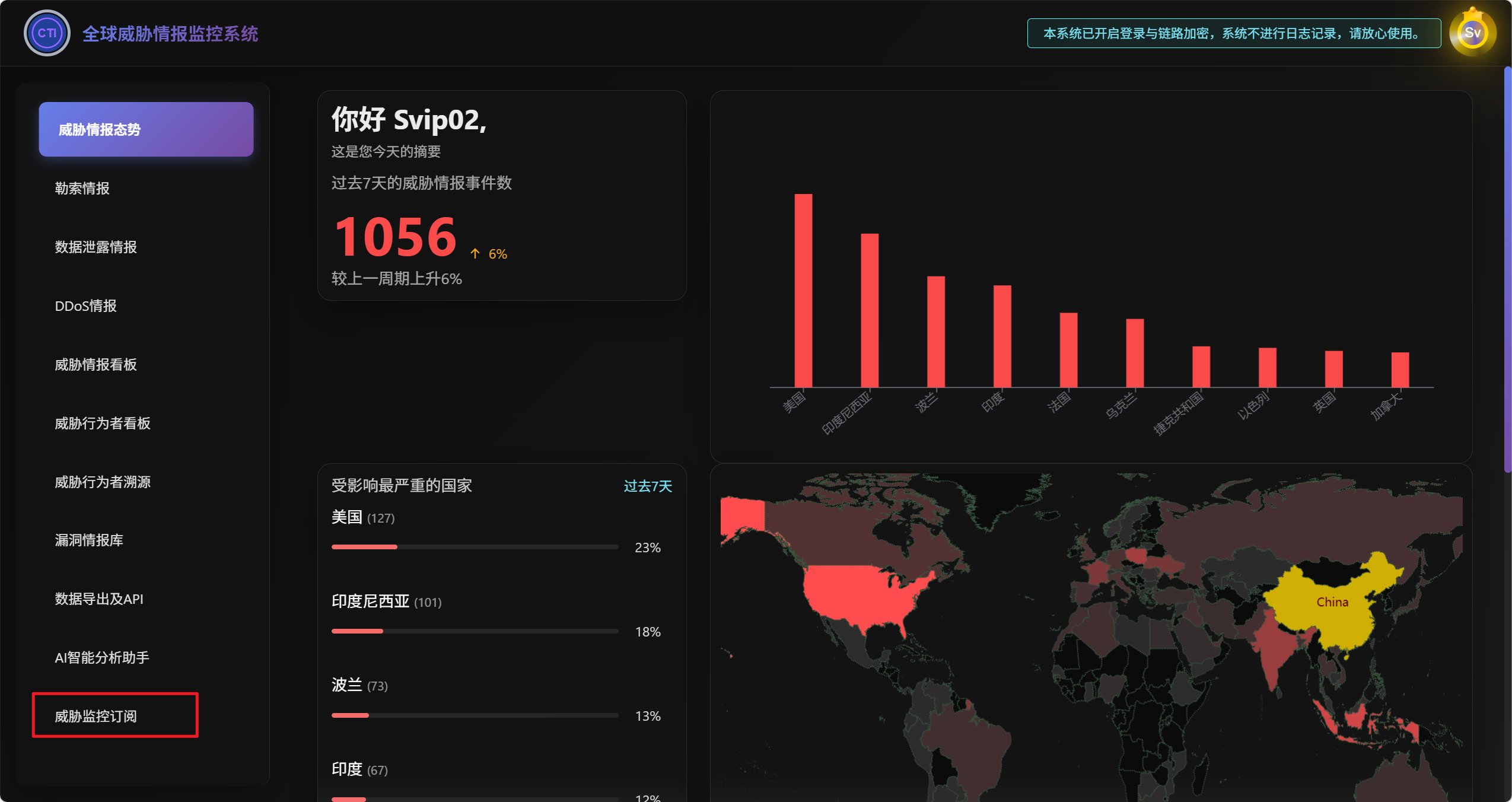Launch AI智能分析助手
The image size is (1512, 802).
point(101,657)
